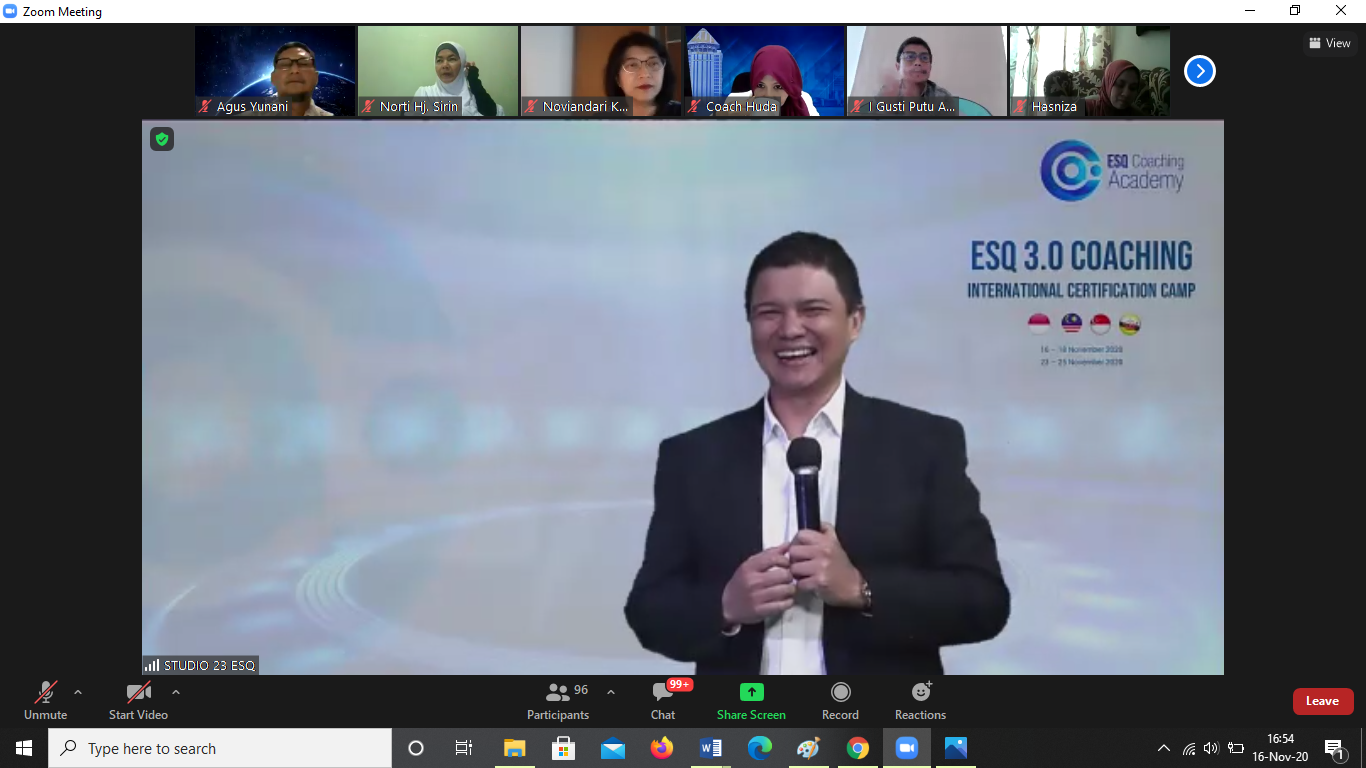Expand the arrow next to Participants
This screenshot has height=768, width=1366.
[x=611, y=692]
